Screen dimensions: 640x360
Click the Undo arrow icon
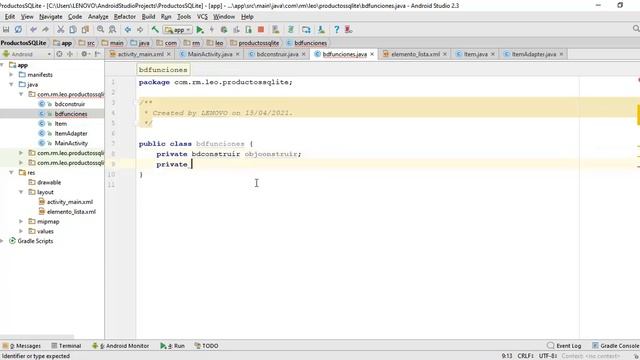click(x=33, y=29)
